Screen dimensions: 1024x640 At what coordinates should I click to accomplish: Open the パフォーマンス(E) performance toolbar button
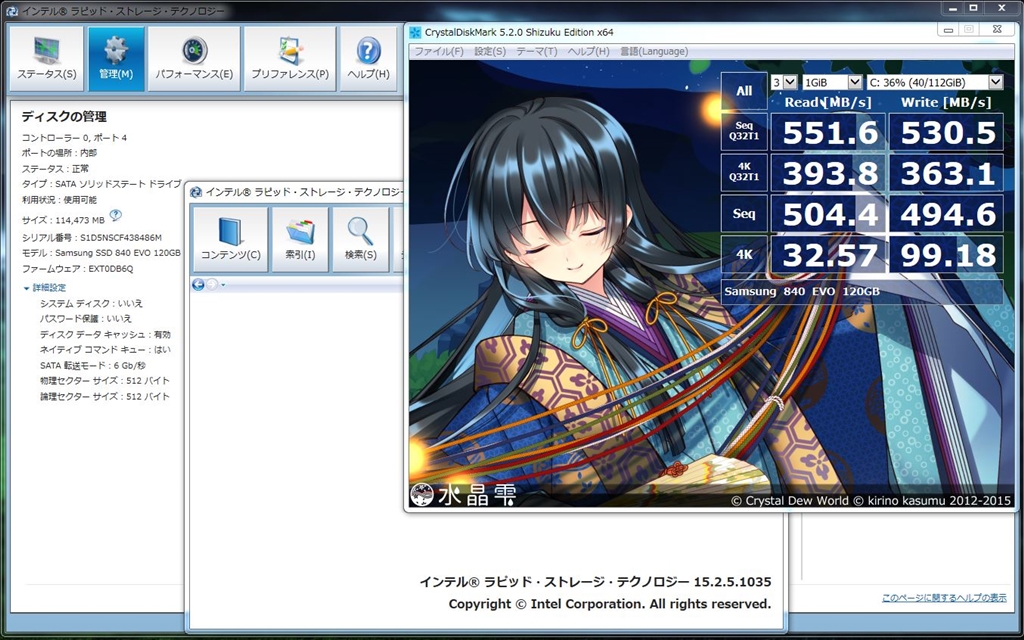[194, 59]
